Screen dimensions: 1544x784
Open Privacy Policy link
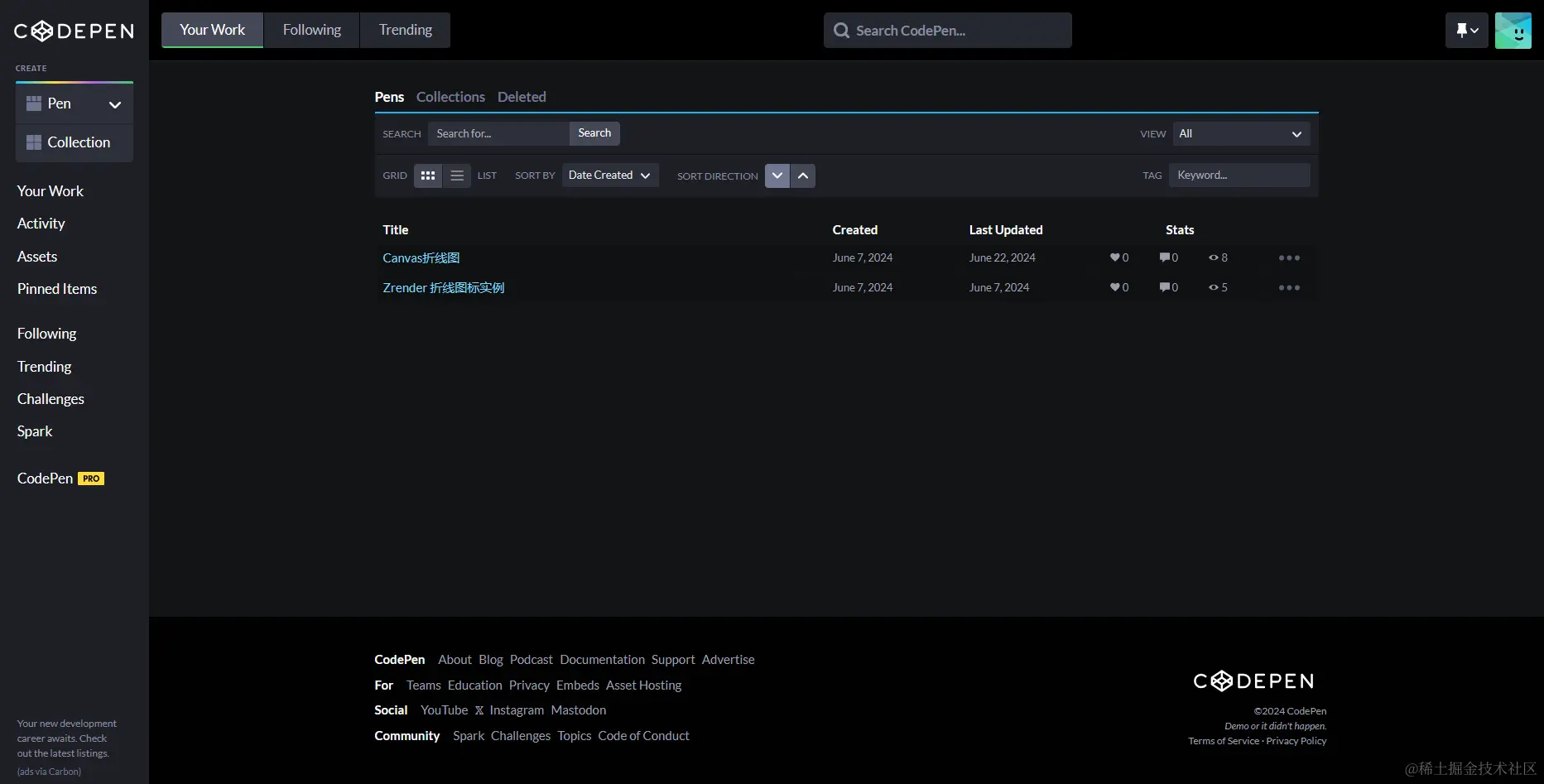(x=1296, y=741)
